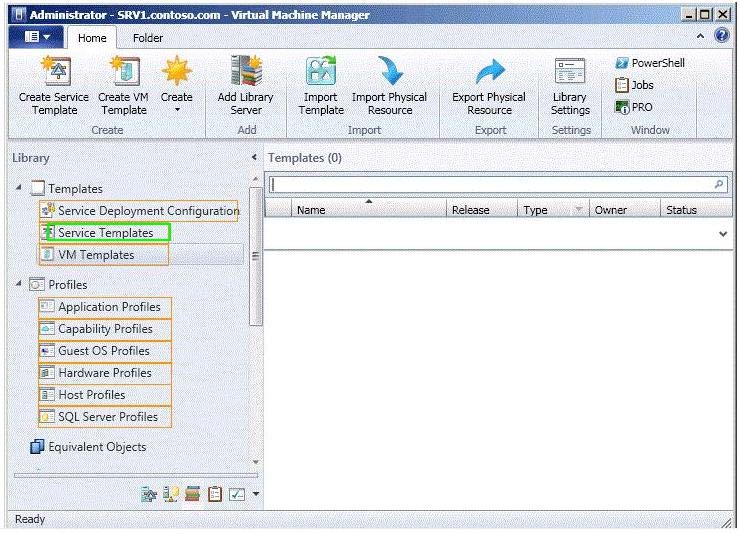Click the Guest OS Profiles node icon
740x534 pixels.
[47, 351]
